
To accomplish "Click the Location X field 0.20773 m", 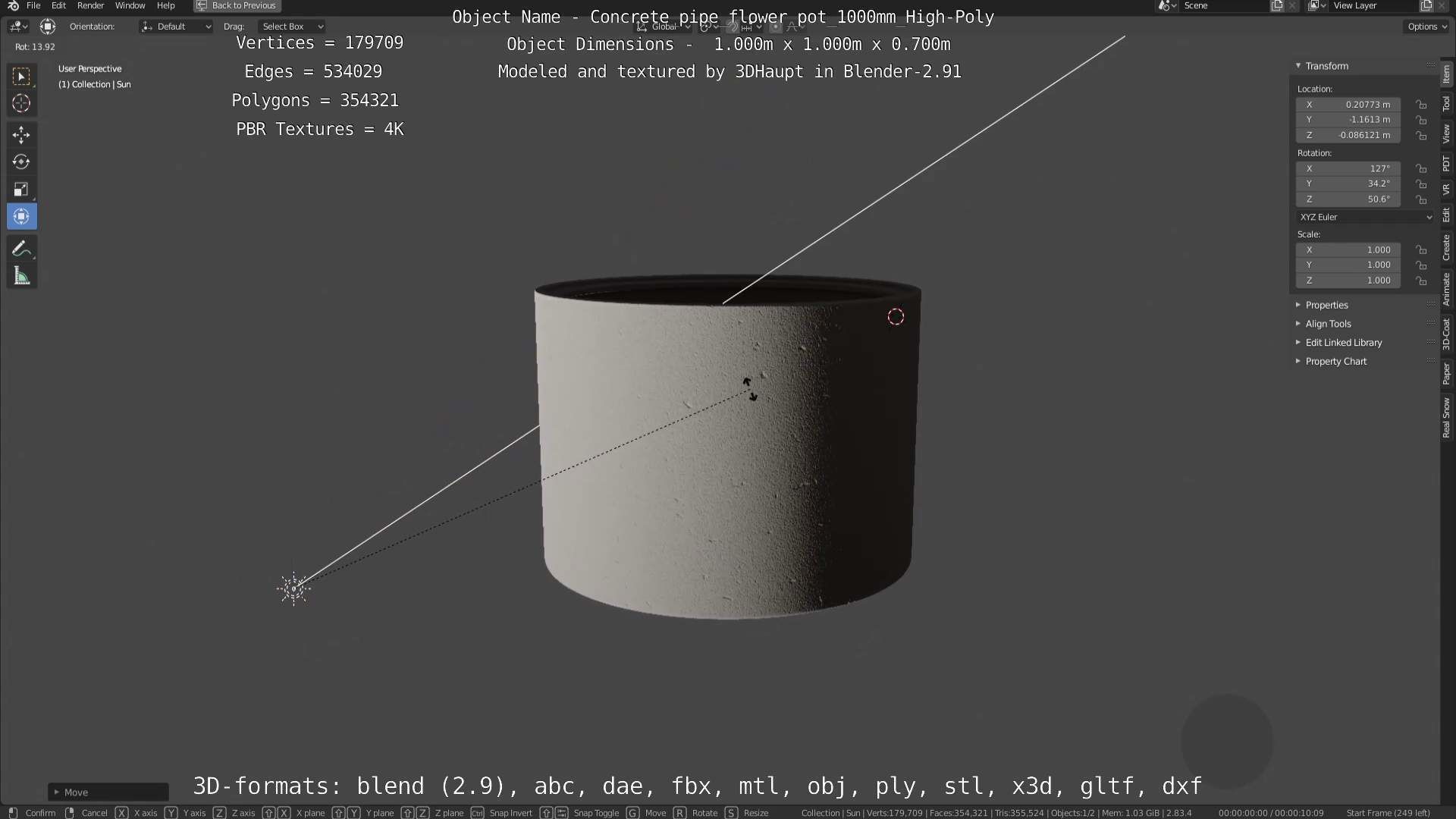I will [1348, 105].
